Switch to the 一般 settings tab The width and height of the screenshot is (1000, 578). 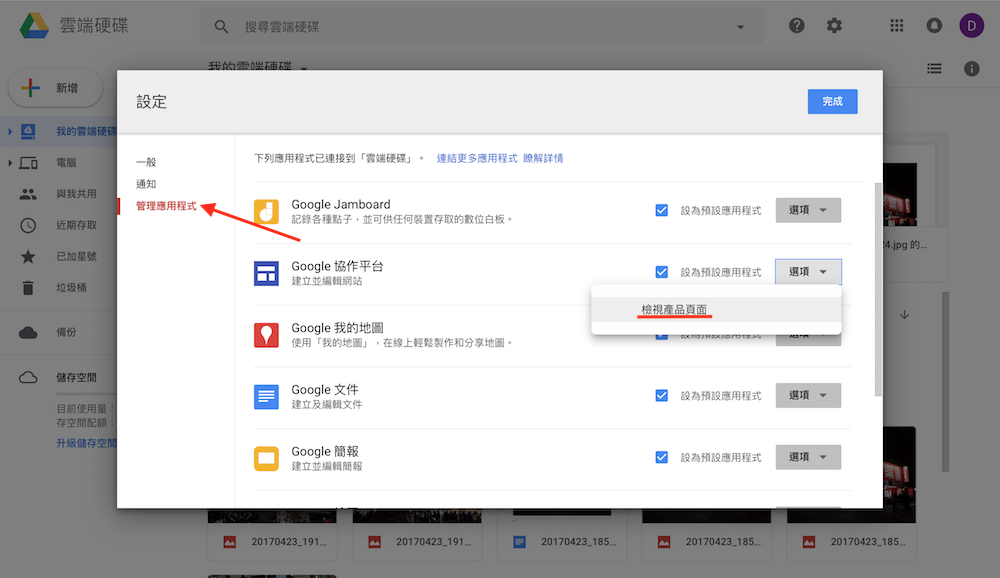[146, 162]
